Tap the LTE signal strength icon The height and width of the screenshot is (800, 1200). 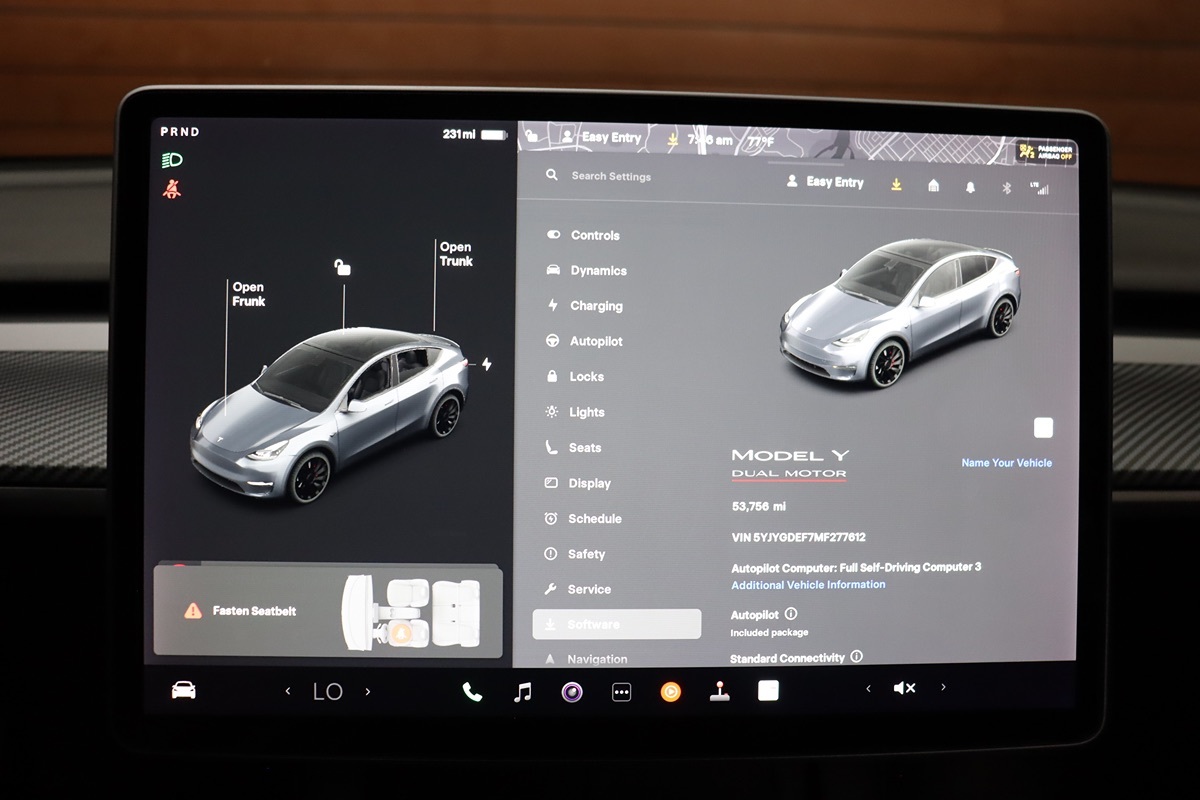pyautogui.click(x=1042, y=187)
